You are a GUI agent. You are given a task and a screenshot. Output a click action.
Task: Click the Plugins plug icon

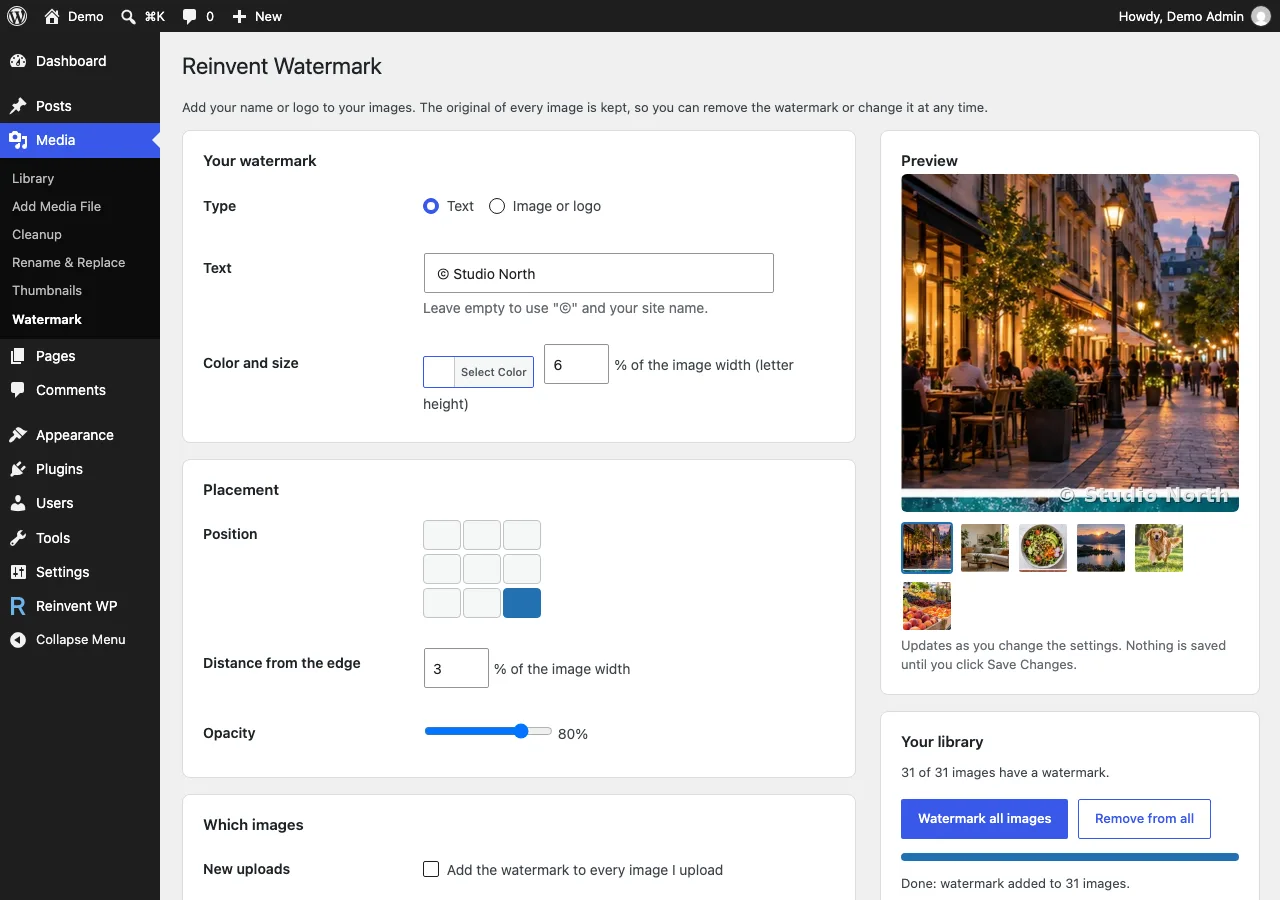point(18,469)
